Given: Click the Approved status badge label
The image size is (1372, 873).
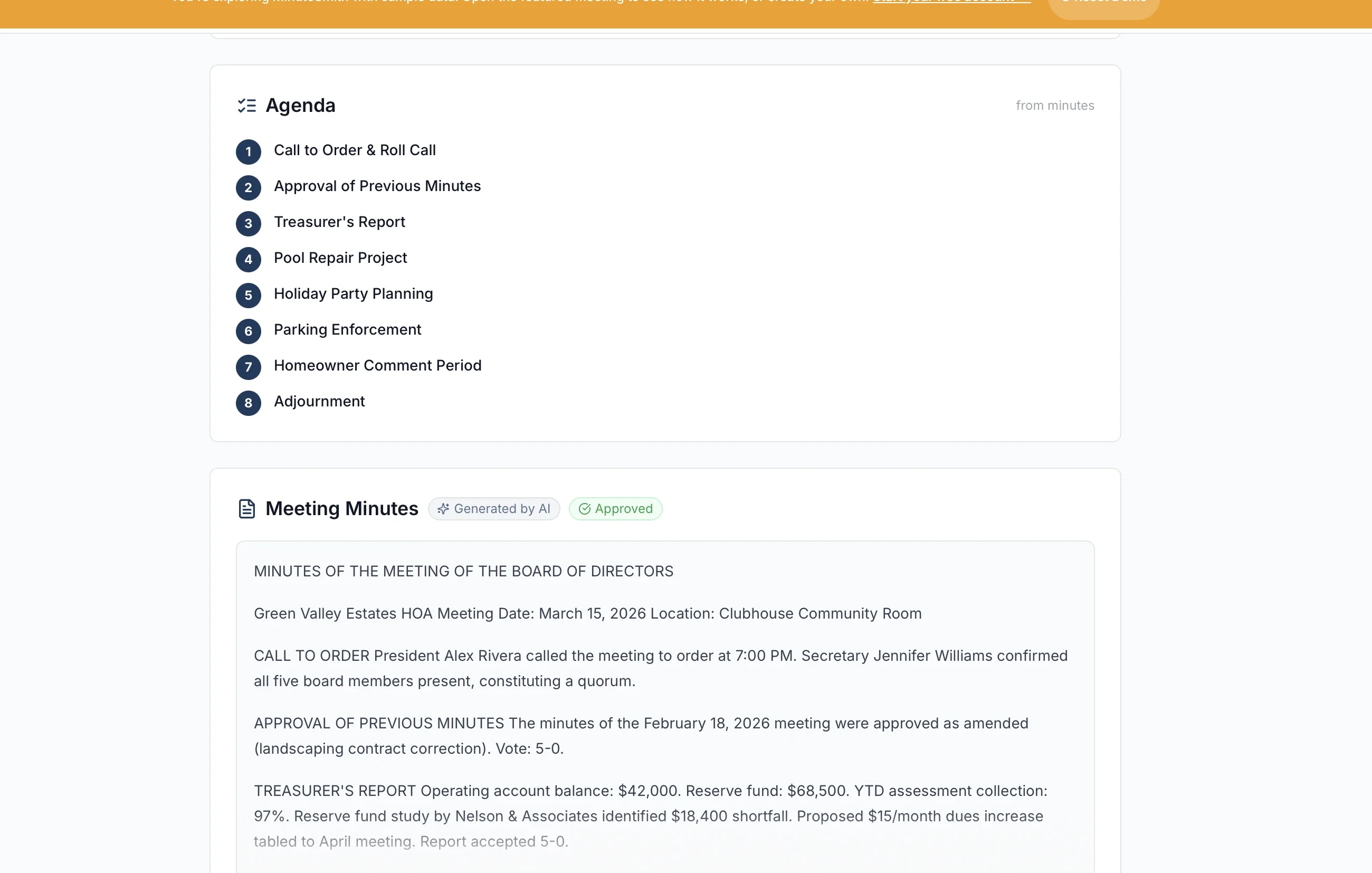Looking at the screenshot, I should 624,508.
